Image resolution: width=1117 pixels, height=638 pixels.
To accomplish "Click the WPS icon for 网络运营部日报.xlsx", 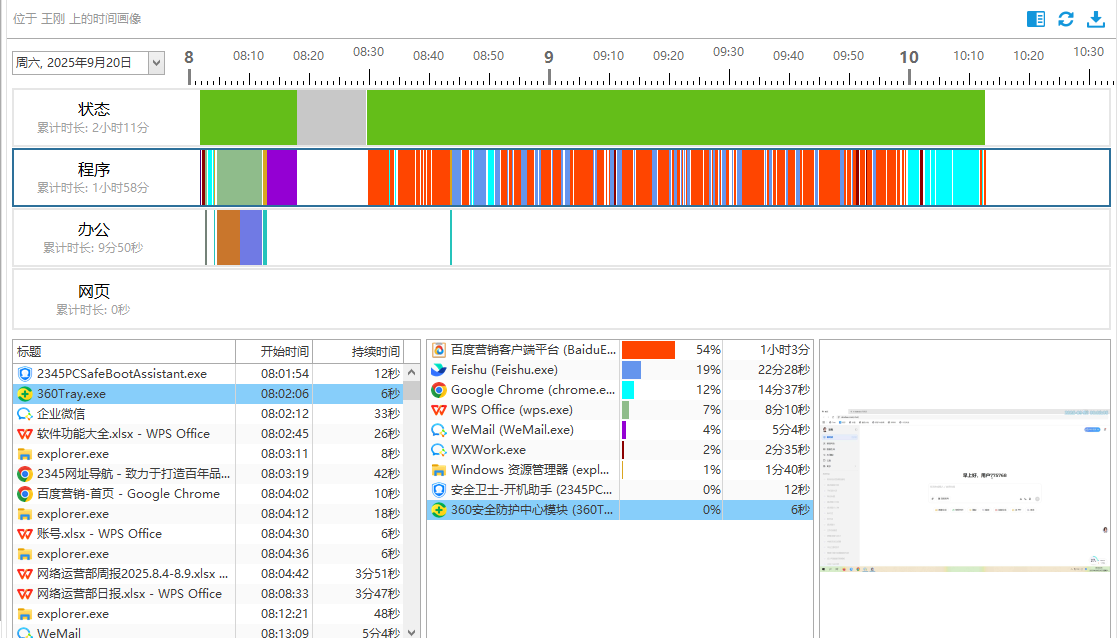I will click(25, 593).
